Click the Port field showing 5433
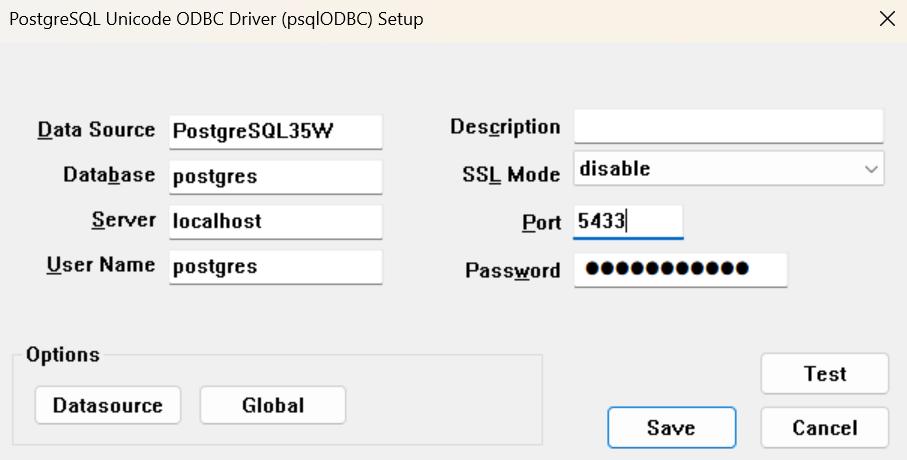907x460 pixels. click(628, 221)
